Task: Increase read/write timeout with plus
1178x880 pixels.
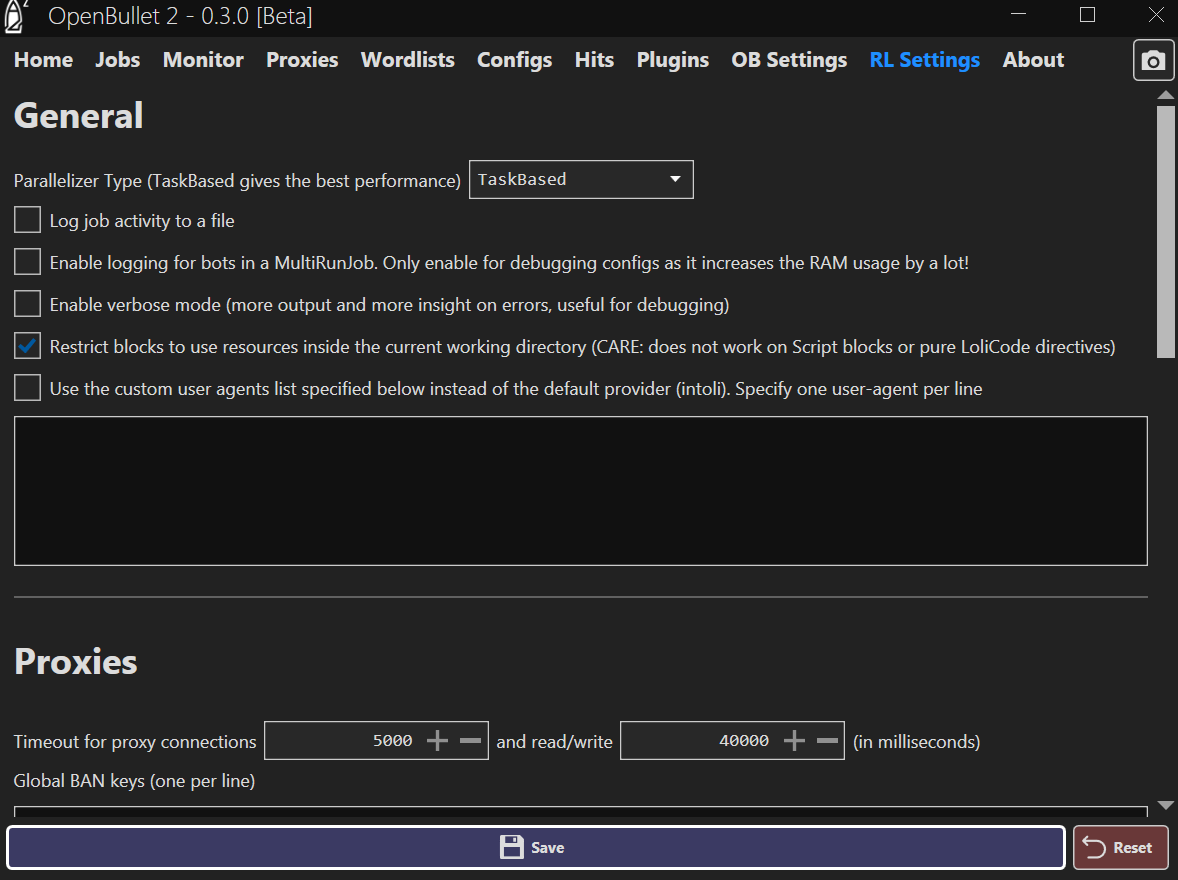Action: point(794,741)
